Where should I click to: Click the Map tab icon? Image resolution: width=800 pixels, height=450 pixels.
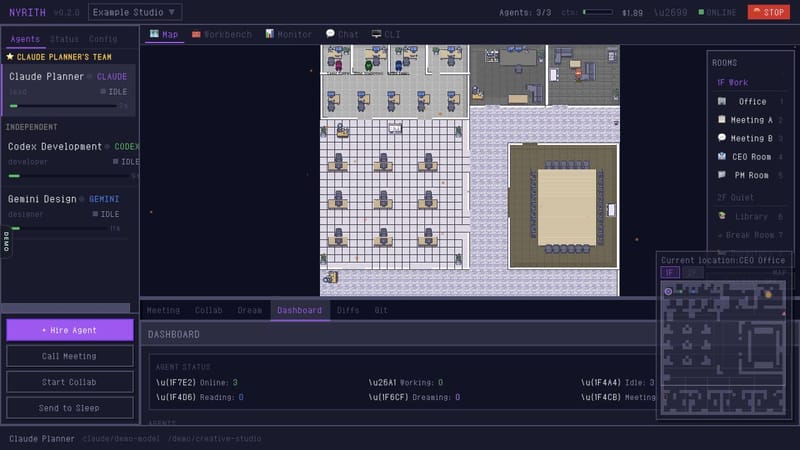154,34
